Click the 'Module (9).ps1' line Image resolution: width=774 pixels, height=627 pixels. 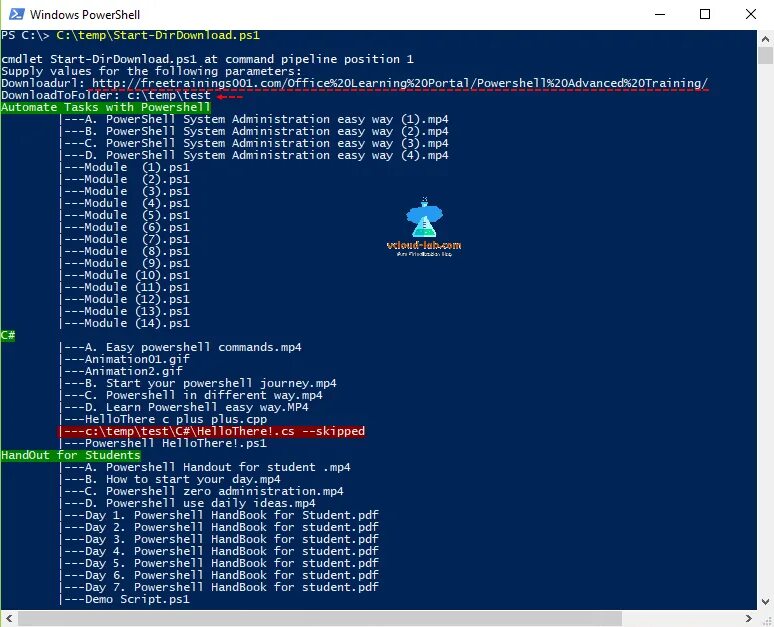(137, 263)
